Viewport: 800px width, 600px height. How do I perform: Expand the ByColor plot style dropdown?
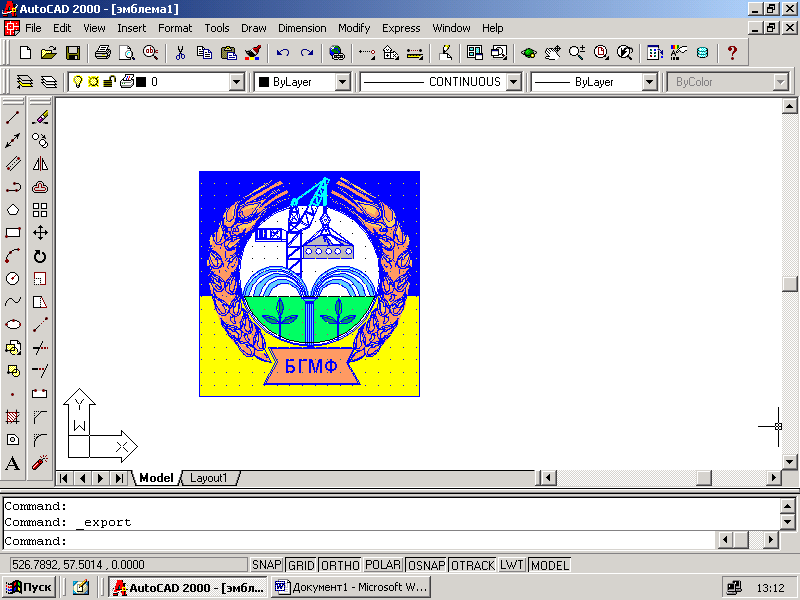point(780,82)
